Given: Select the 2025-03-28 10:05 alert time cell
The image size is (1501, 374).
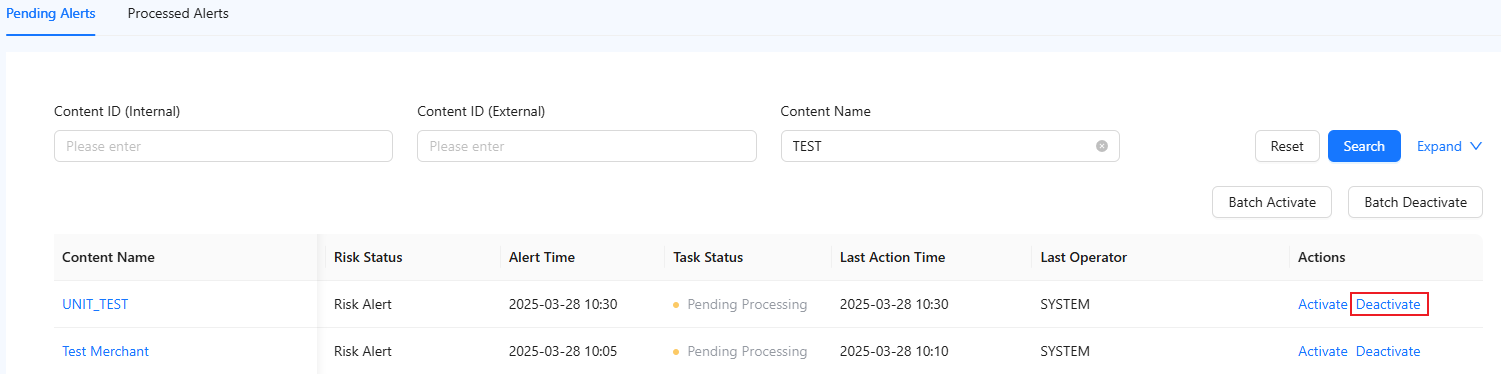Looking at the screenshot, I should pos(563,351).
